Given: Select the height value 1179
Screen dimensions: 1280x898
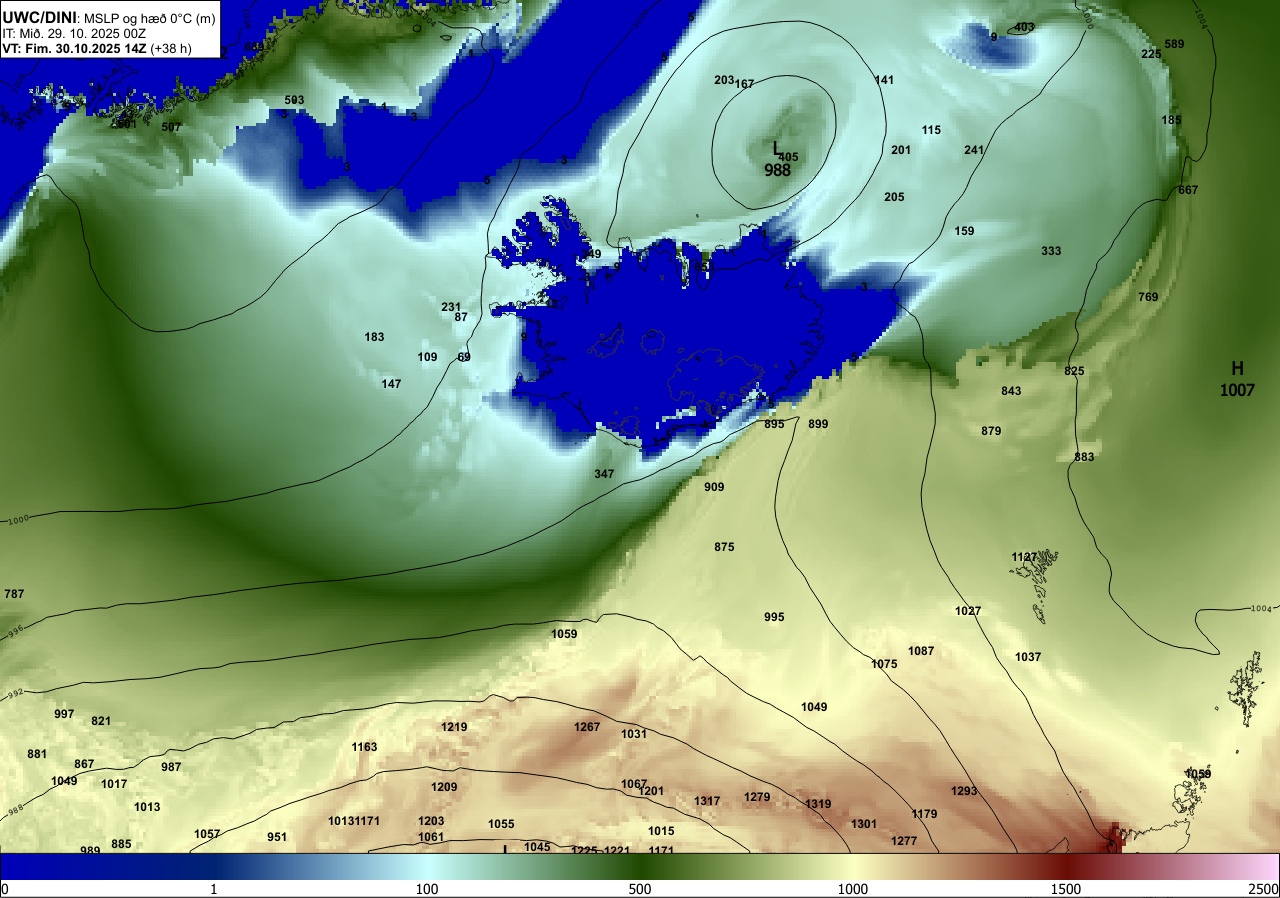Looking at the screenshot, I should click(924, 814).
